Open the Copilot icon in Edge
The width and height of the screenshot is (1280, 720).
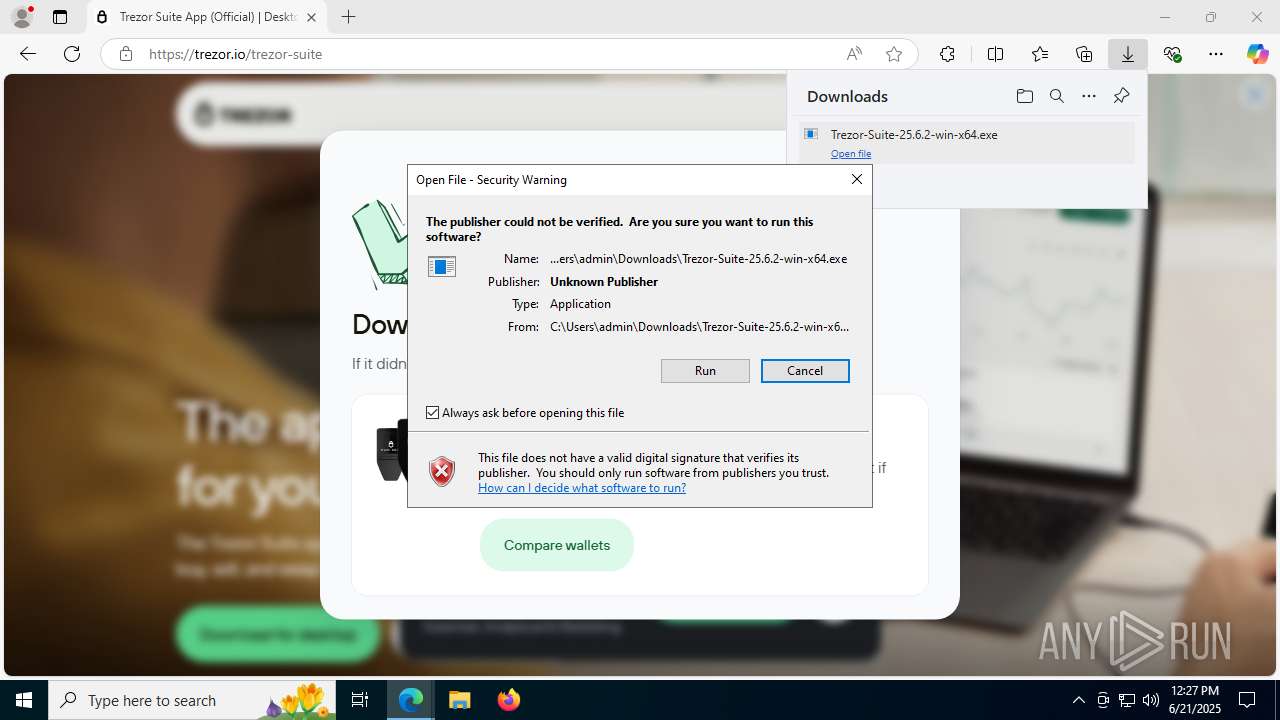tap(1257, 54)
